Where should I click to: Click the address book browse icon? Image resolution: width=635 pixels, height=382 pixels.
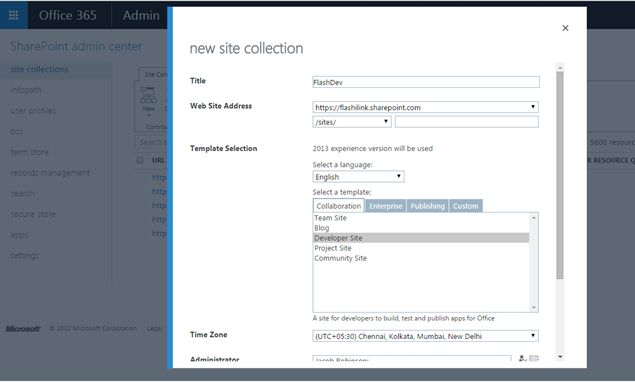pos(534,359)
